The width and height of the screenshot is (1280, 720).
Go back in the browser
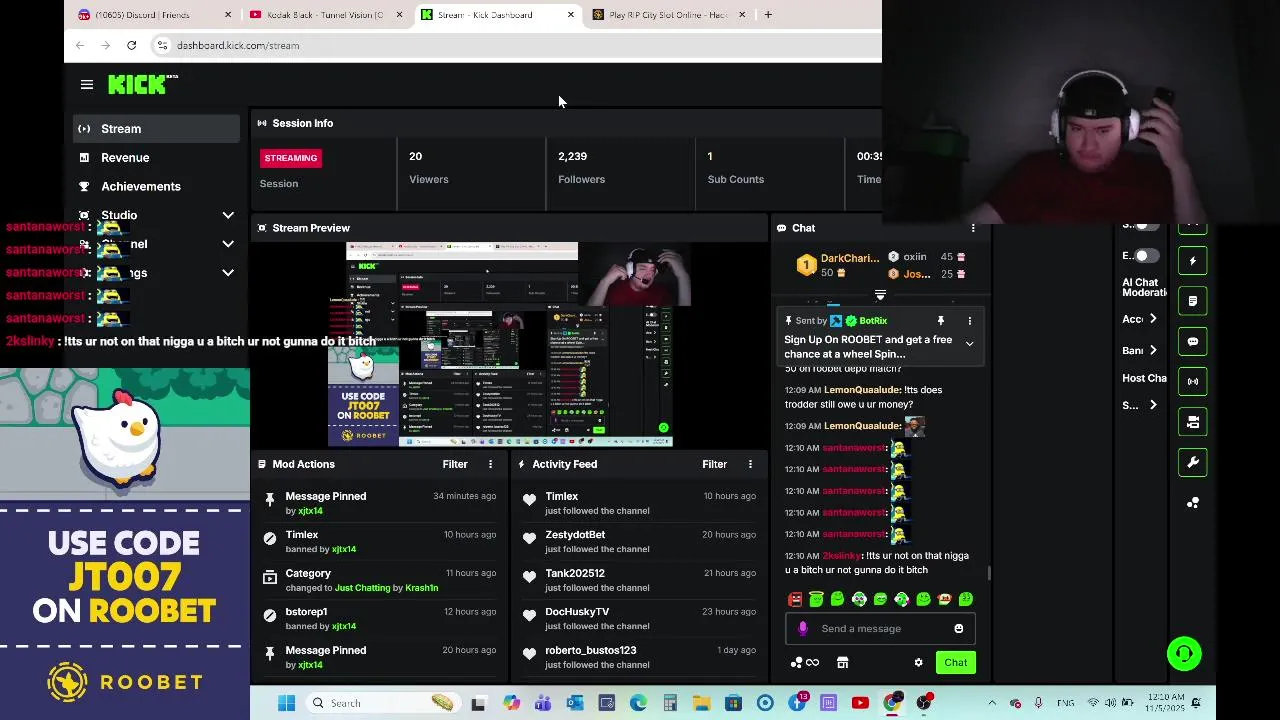pos(80,45)
